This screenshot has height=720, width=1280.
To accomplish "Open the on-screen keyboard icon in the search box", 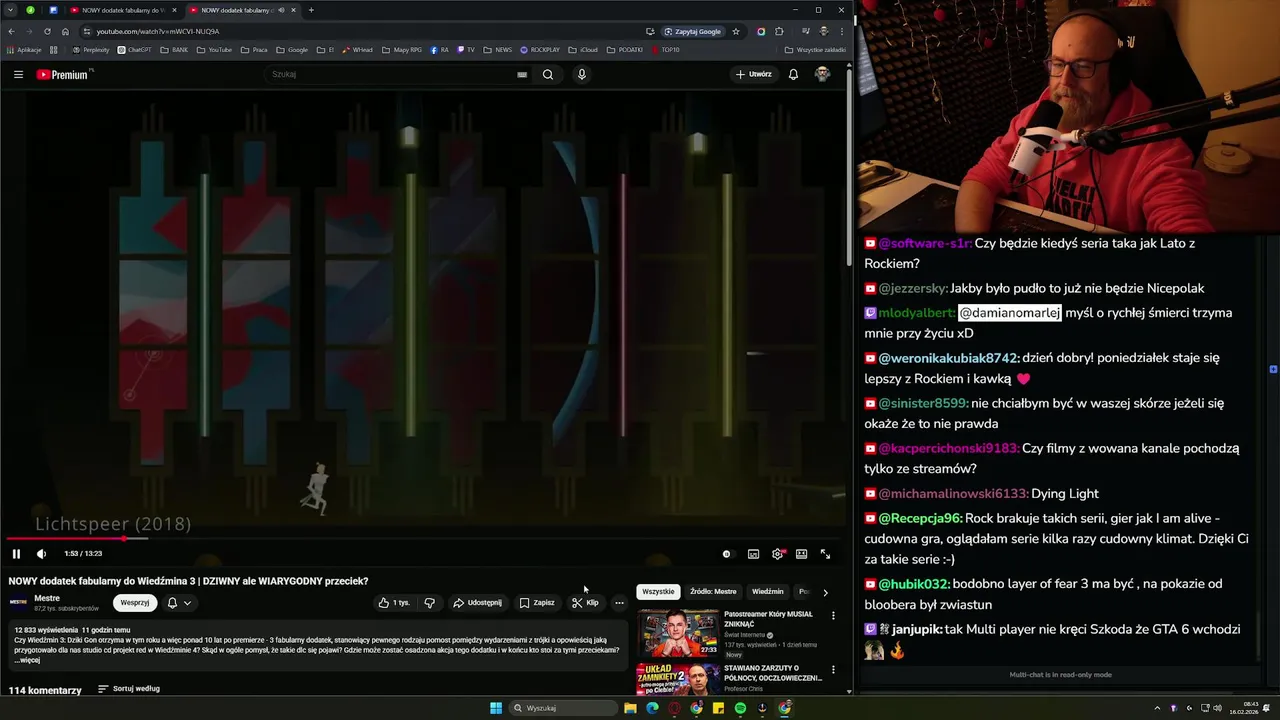I will pos(522,74).
